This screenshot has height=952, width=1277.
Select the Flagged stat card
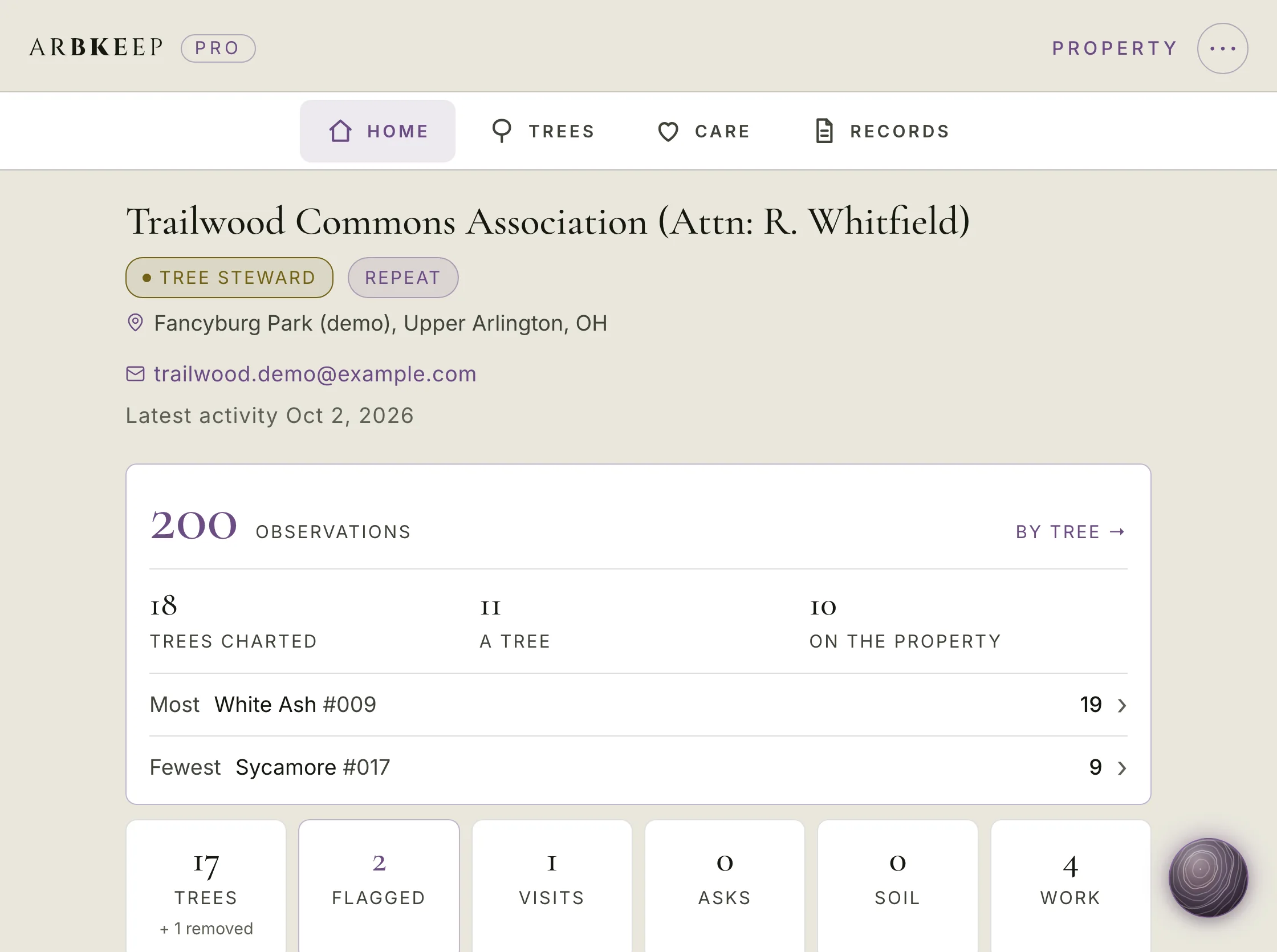(x=379, y=886)
